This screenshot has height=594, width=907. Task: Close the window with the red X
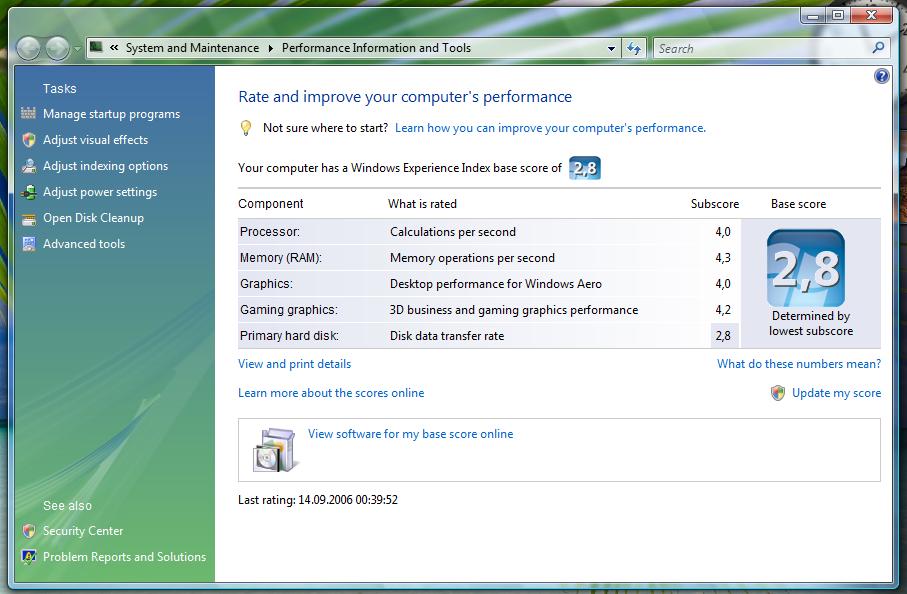871,16
